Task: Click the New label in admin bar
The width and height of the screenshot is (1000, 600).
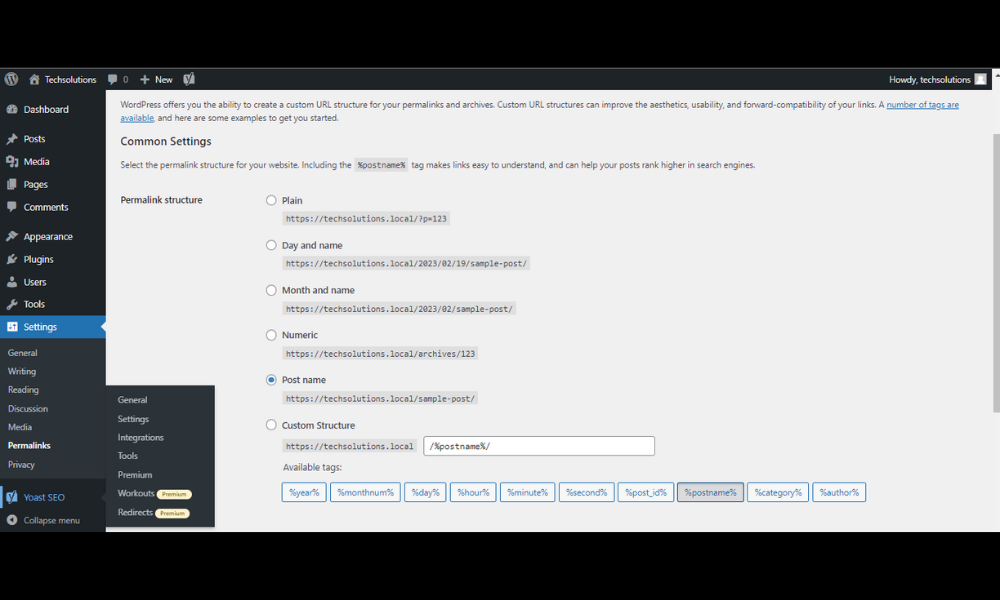Action: [x=163, y=80]
